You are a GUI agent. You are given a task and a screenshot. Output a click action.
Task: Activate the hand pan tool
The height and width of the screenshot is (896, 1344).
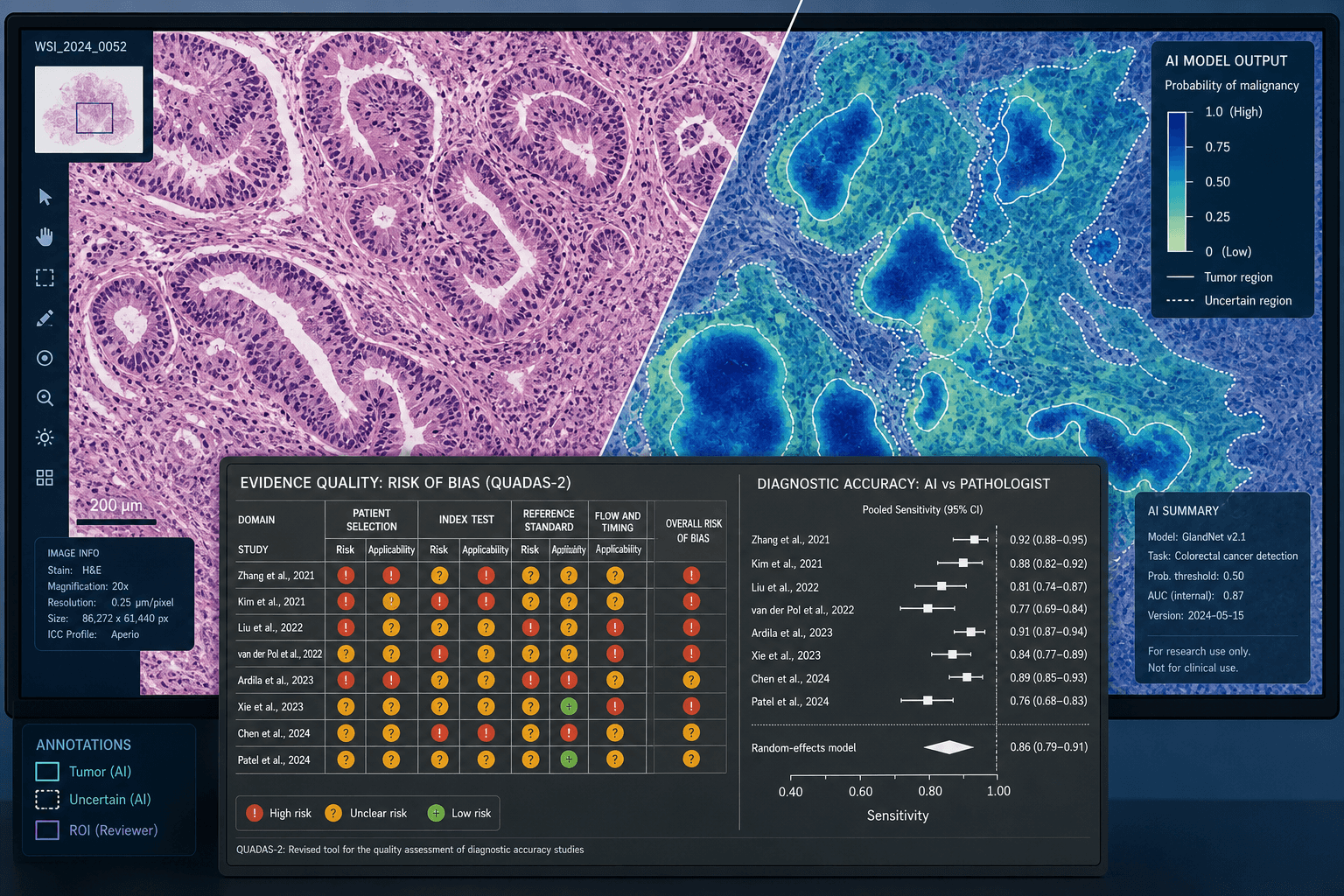click(x=45, y=237)
